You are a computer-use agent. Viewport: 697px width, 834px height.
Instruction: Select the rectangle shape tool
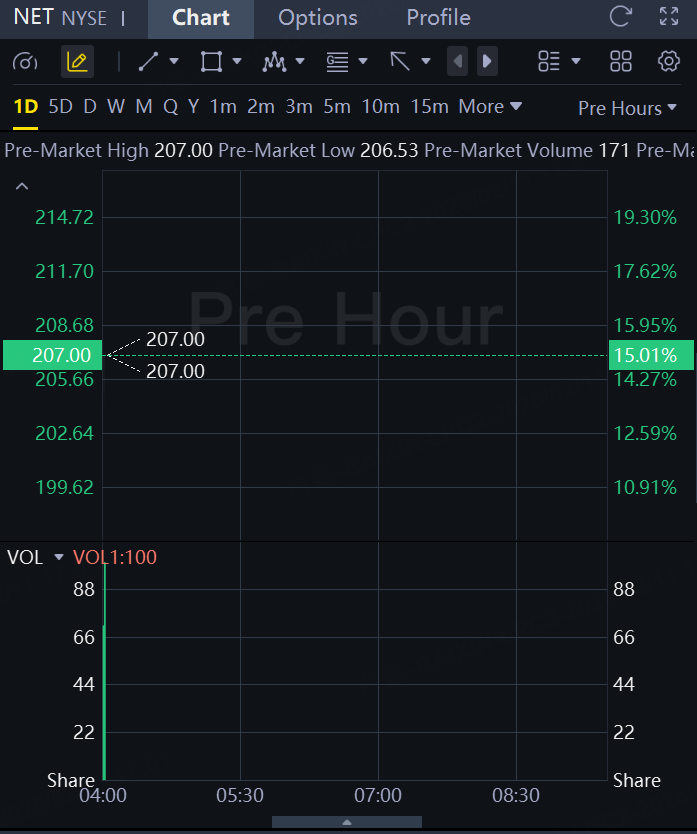coord(211,62)
